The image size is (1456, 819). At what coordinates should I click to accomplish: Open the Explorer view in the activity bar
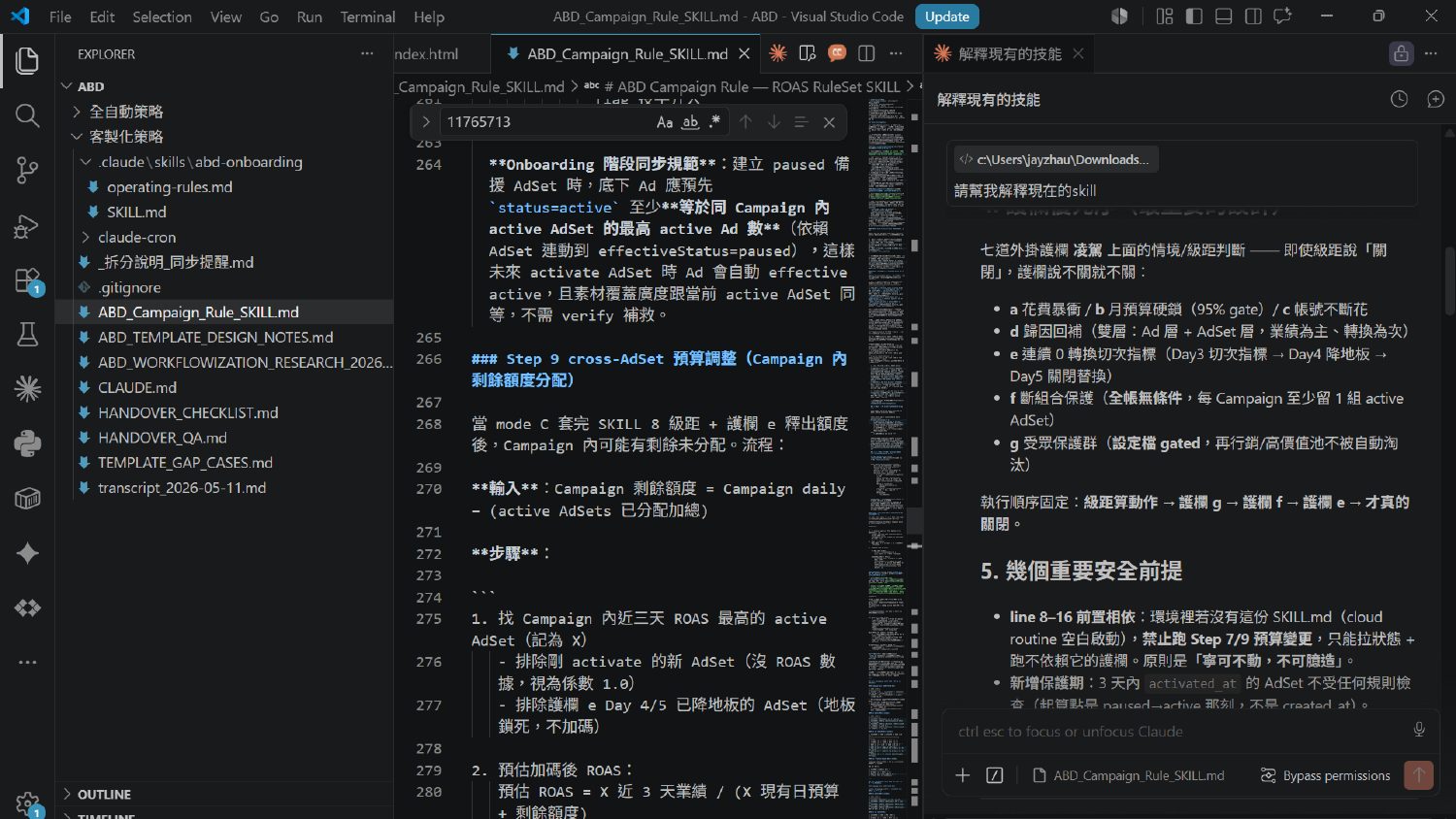pyautogui.click(x=27, y=61)
